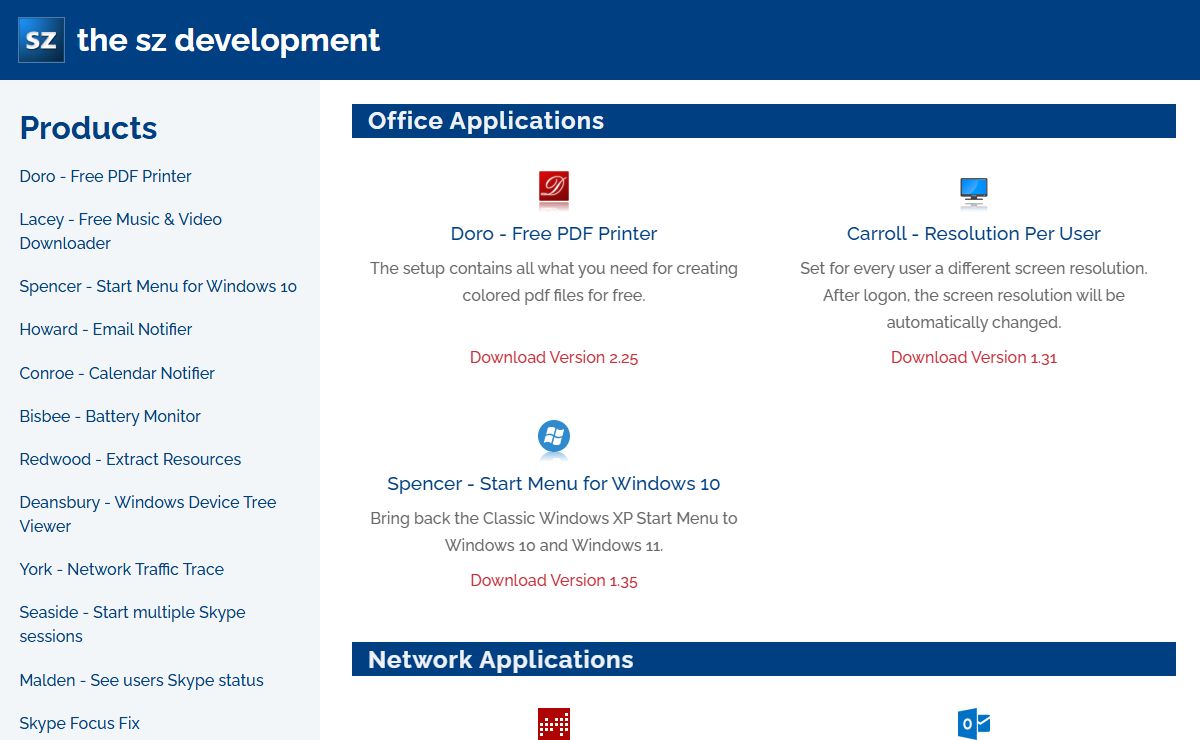Open Bisbee - Battery Monitor from sidebar

pyautogui.click(x=110, y=416)
